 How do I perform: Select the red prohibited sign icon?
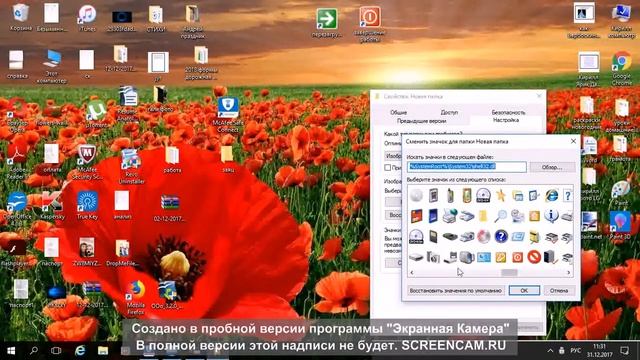click(x=534, y=257)
